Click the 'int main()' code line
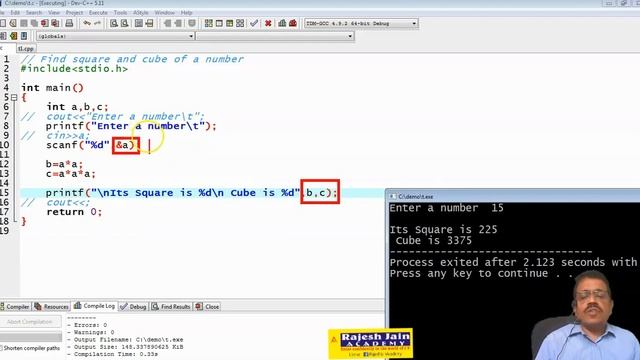The height and width of the screenshot is (360, 640). click(x=52, y=88)
